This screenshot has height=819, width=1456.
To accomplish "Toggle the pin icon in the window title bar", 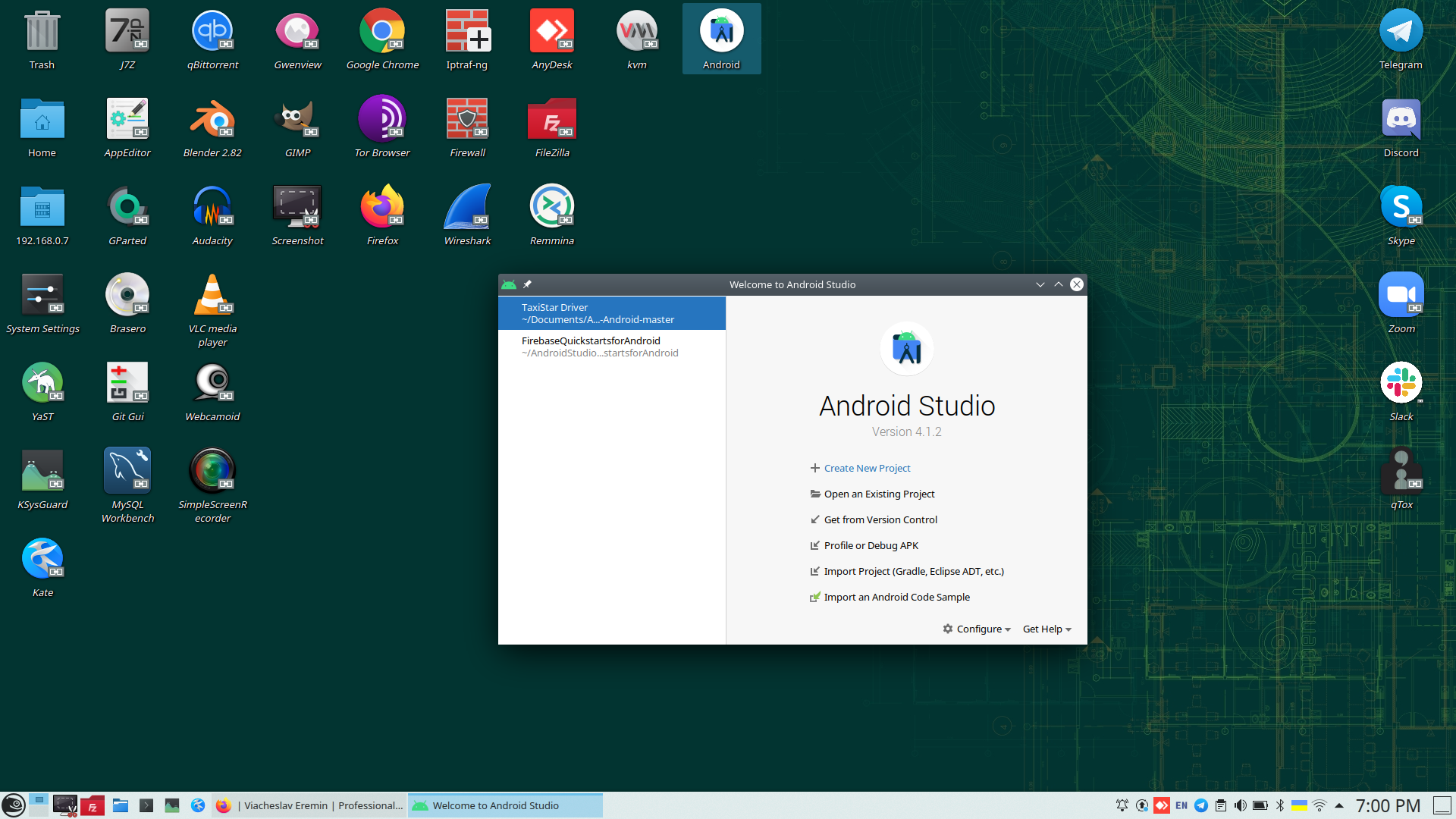I will (x=527, y=284).
